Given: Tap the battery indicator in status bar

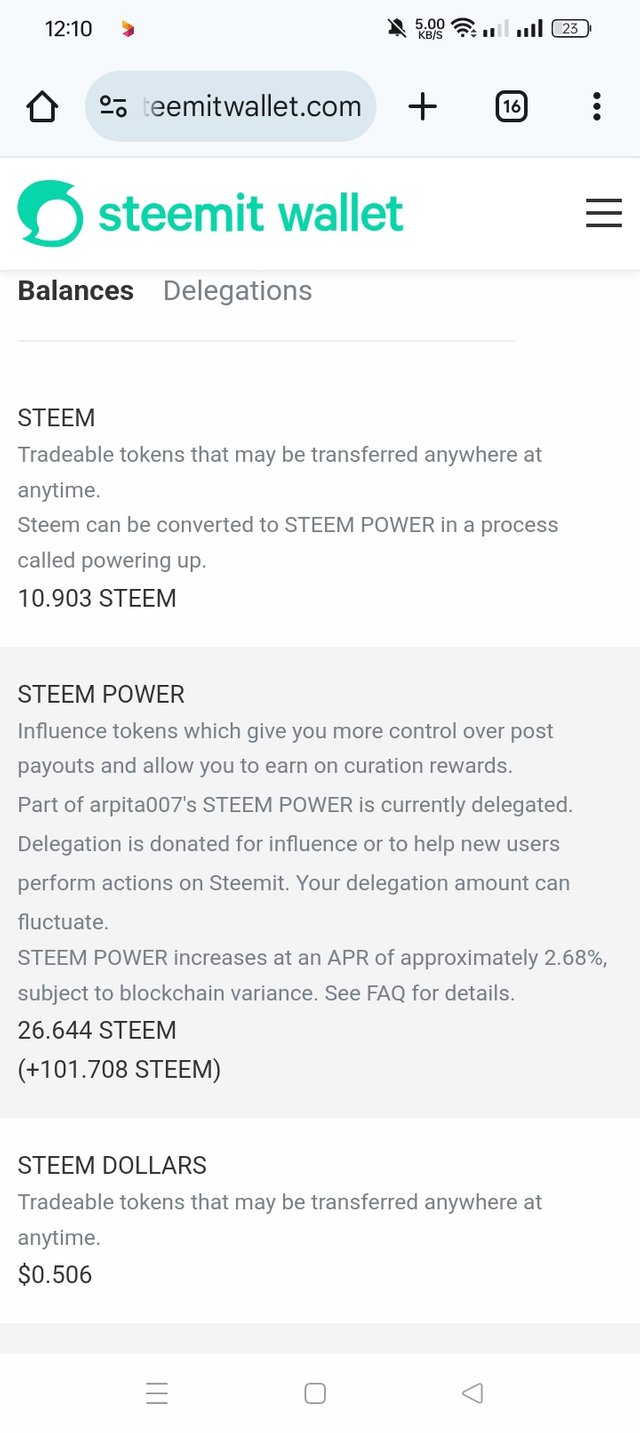Looking at the screenshot, I should coord(571,28).
